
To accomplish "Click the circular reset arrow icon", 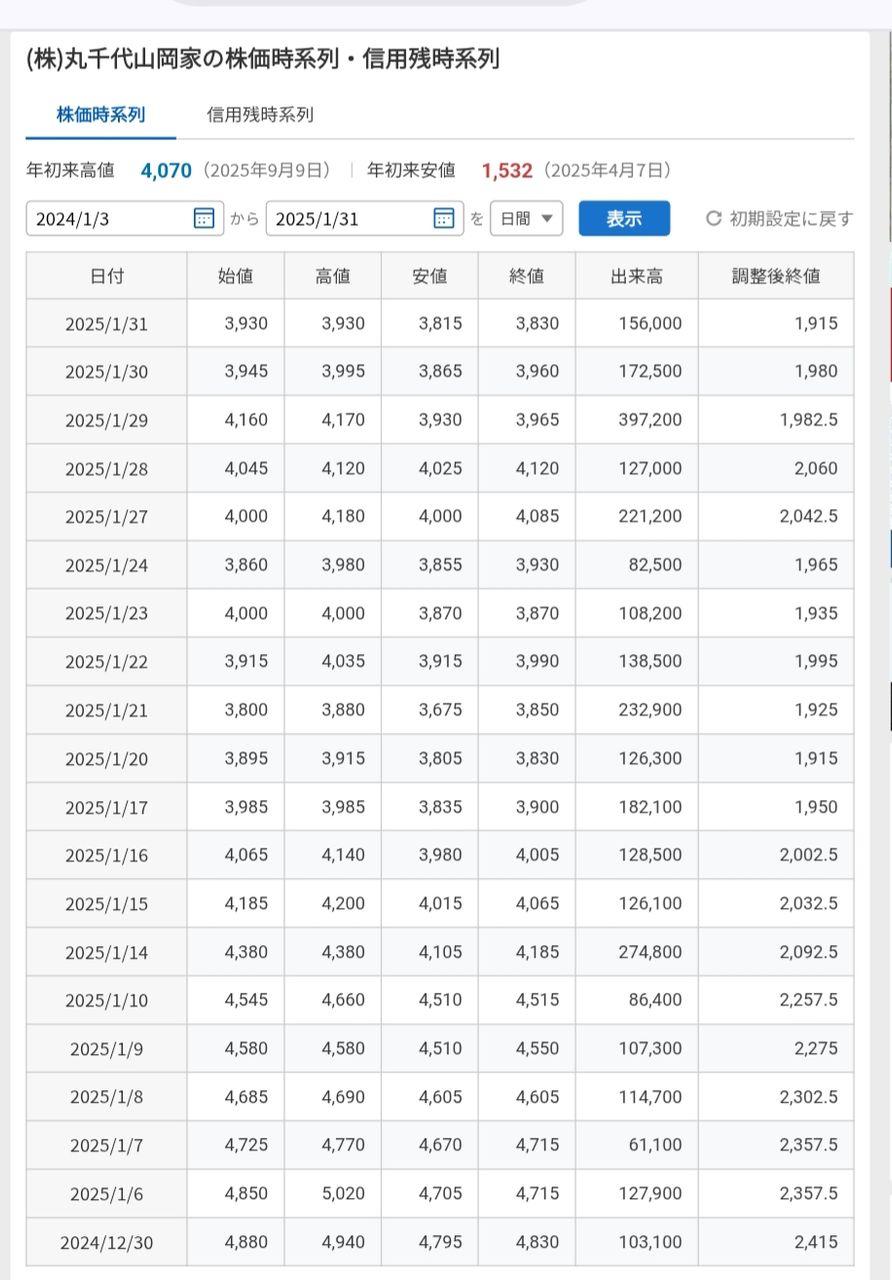I will click(x=713, y=219).
